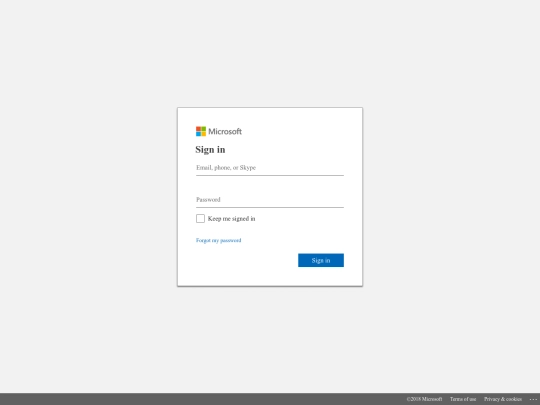
Task: Focus the Password field
Action: (x=270, y=200)
